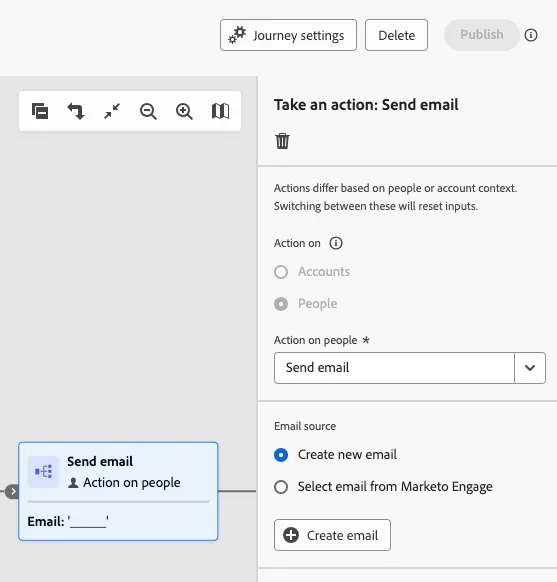Choose Create new email option

pos(281,455)
